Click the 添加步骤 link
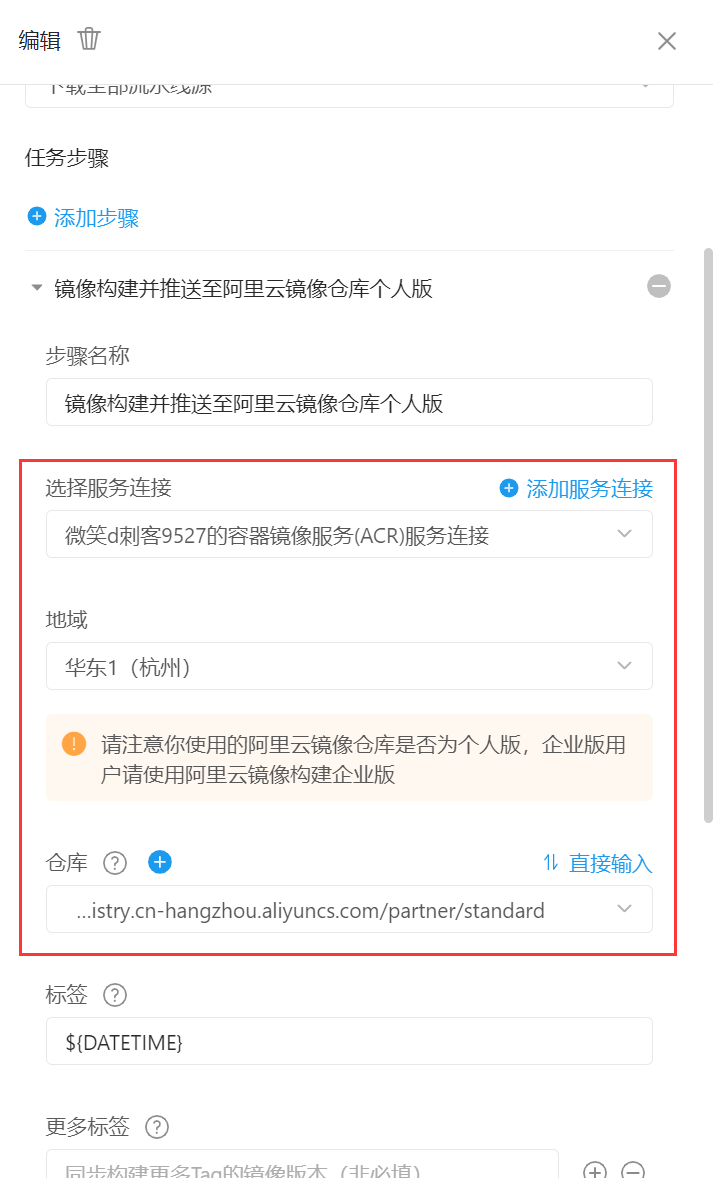 (x=96, y=218)
